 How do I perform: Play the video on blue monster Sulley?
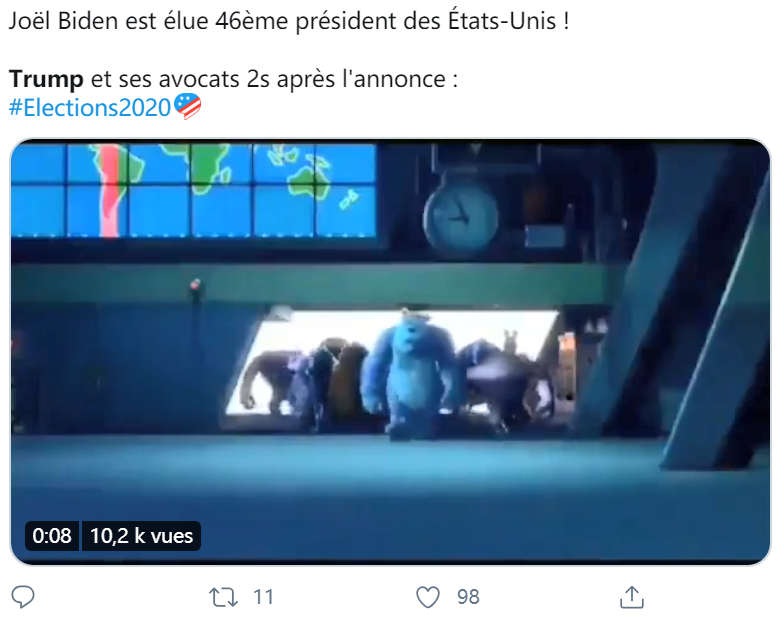pyautogui.click(x=407, y=374)
